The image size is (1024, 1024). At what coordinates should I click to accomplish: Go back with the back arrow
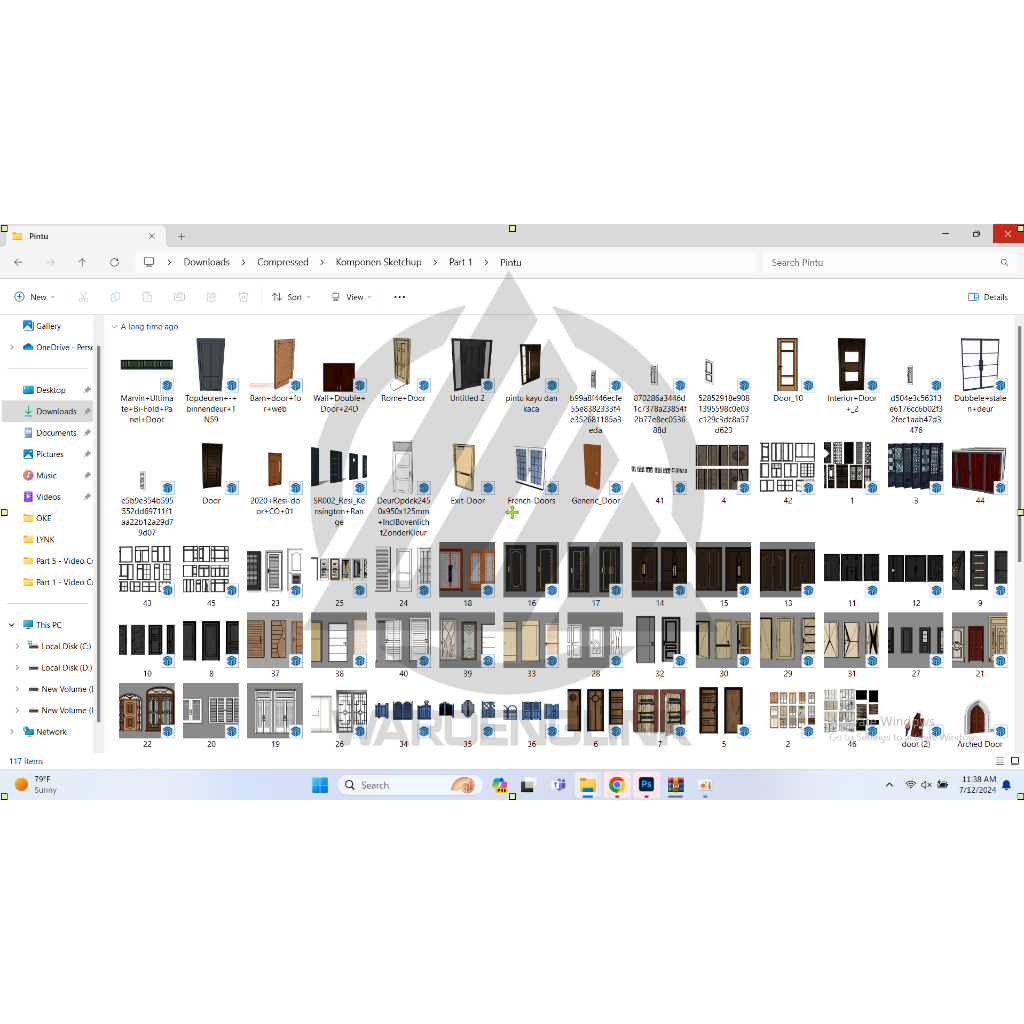coord(18,263)
